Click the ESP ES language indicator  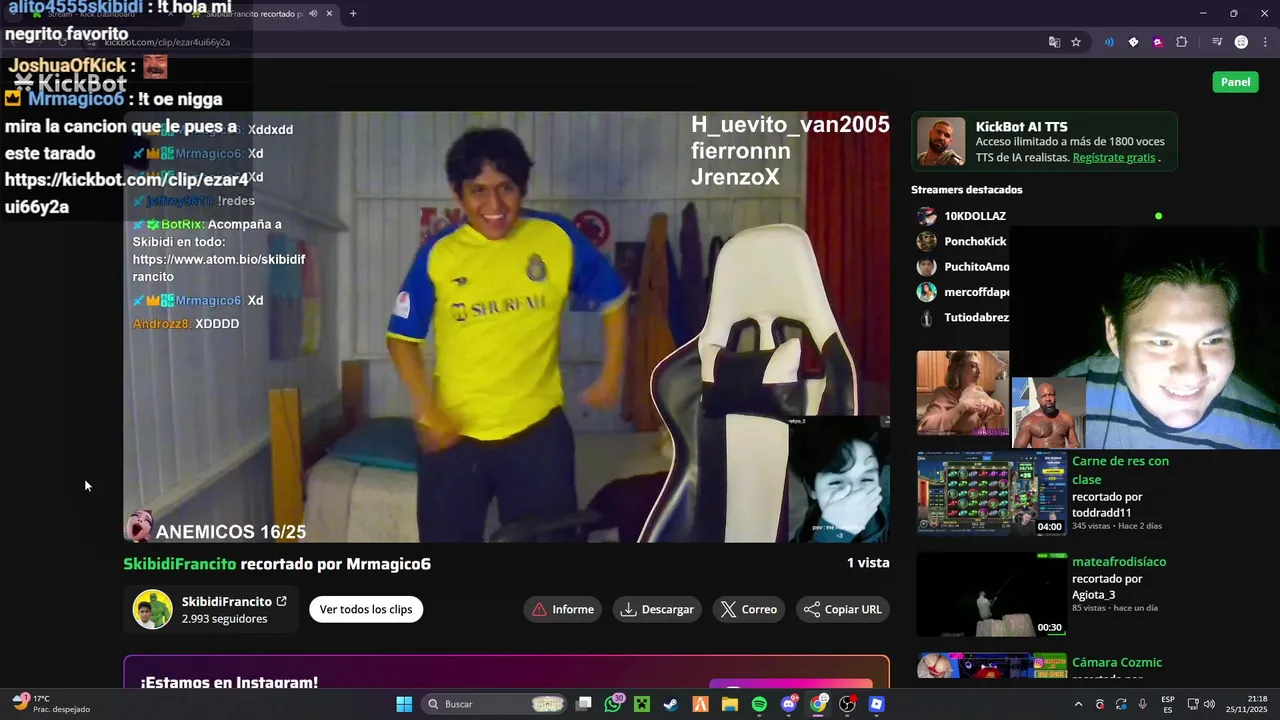[1167, 704]
